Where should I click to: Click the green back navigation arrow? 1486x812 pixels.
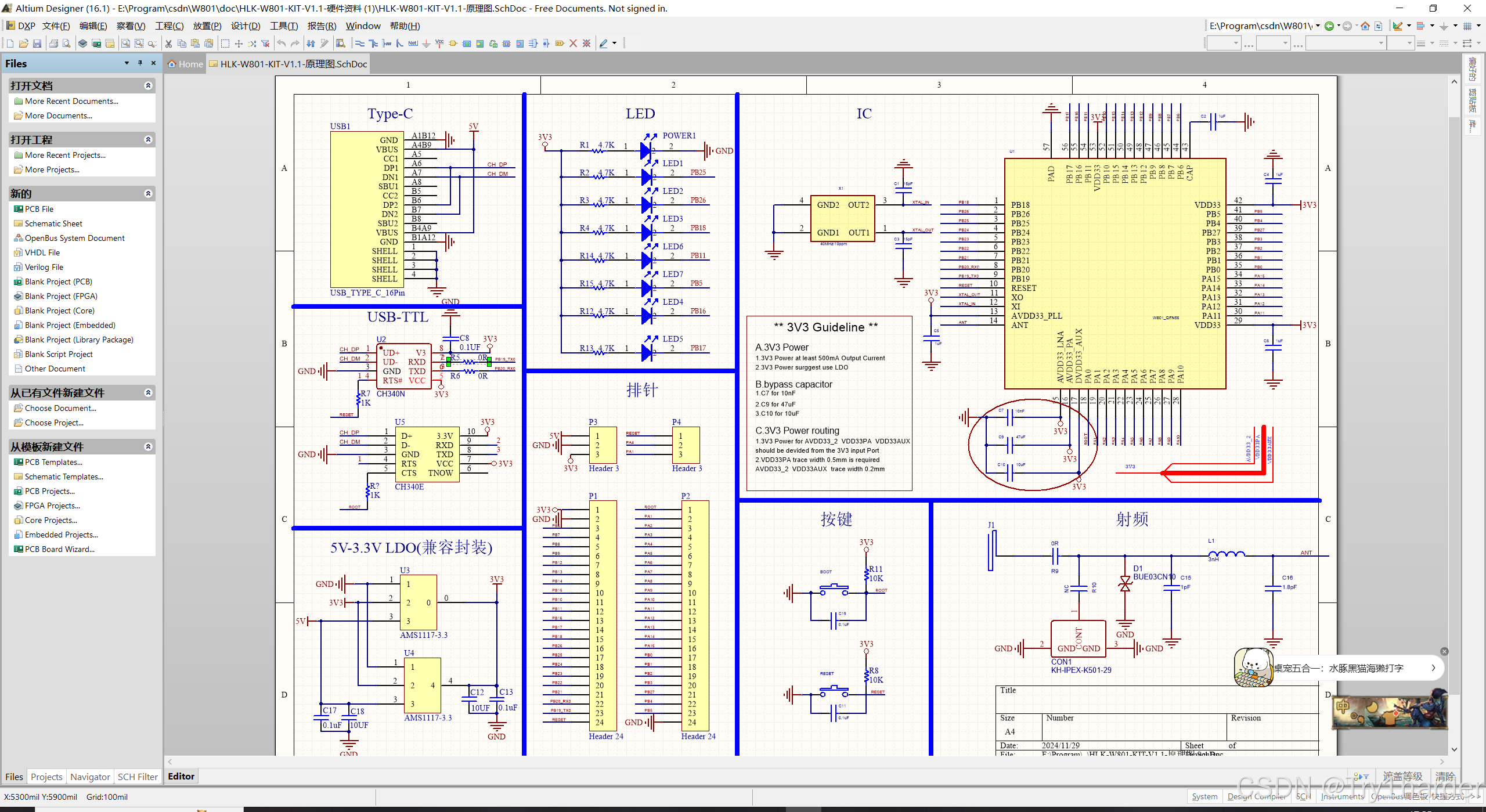coord(1329,26)
